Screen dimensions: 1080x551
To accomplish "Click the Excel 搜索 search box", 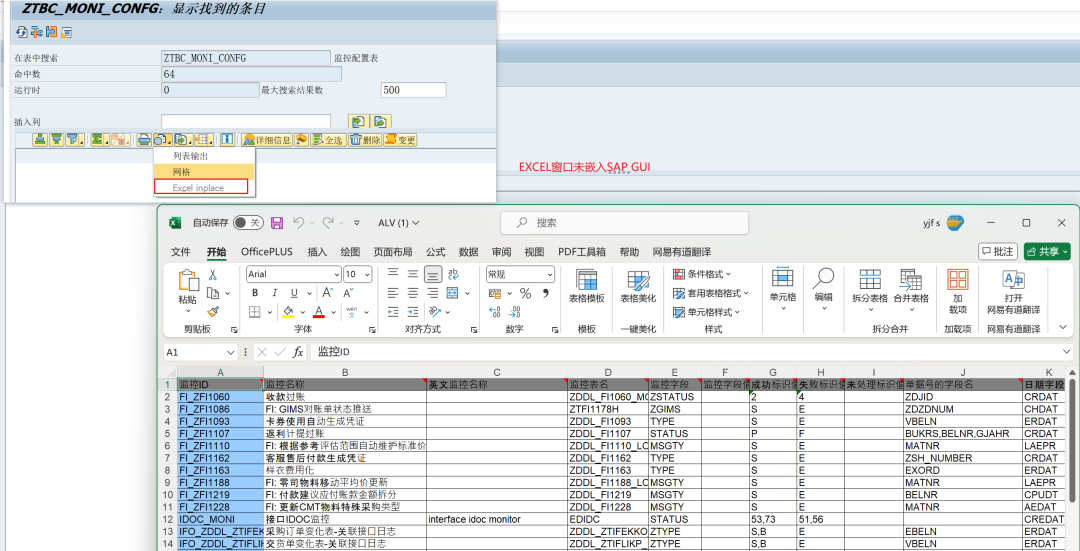I will (x=624, y=222).
